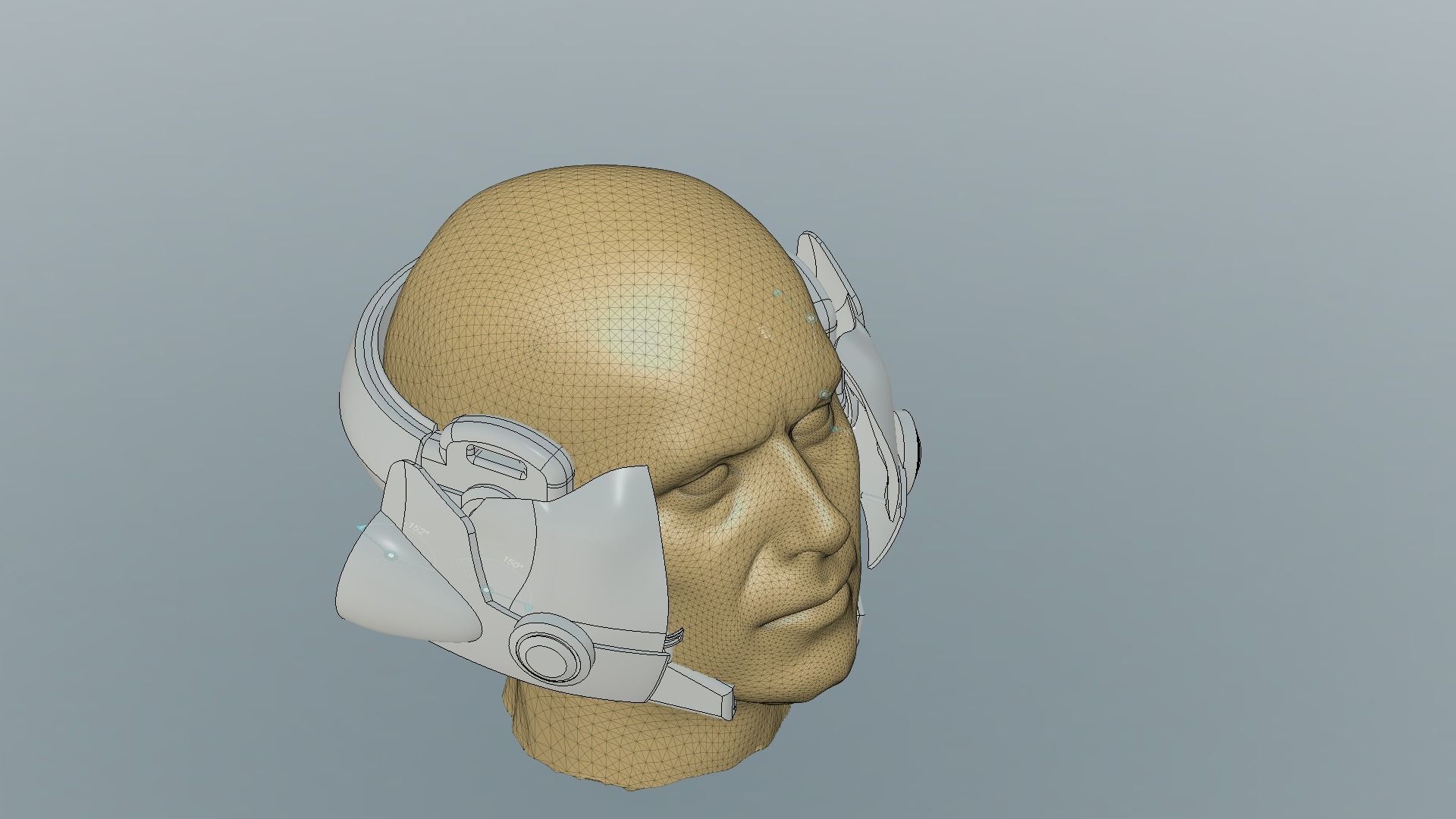Click the cyan arrow handle above the forehead point
This screenshot has width=1456, height=819.
point(777,291)
